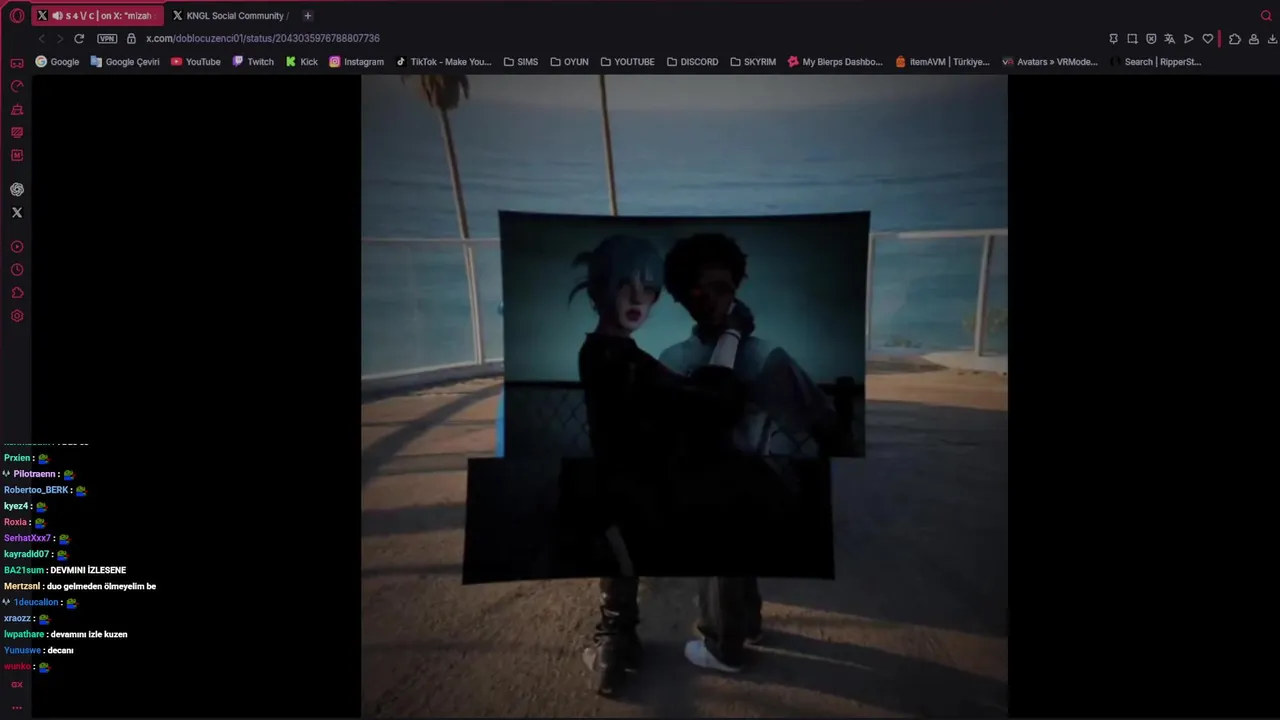Click chat username Pilotraenn

click(35, 474)
